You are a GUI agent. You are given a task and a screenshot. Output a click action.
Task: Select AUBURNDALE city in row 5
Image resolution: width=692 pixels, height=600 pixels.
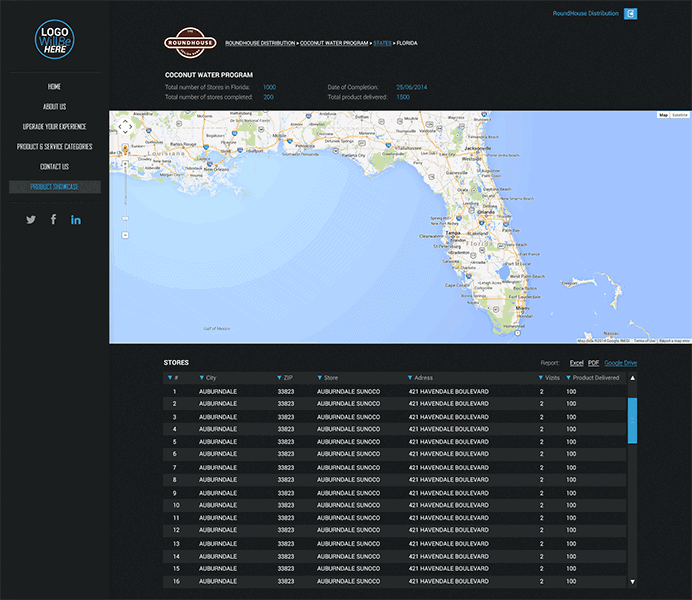(218, 442)
